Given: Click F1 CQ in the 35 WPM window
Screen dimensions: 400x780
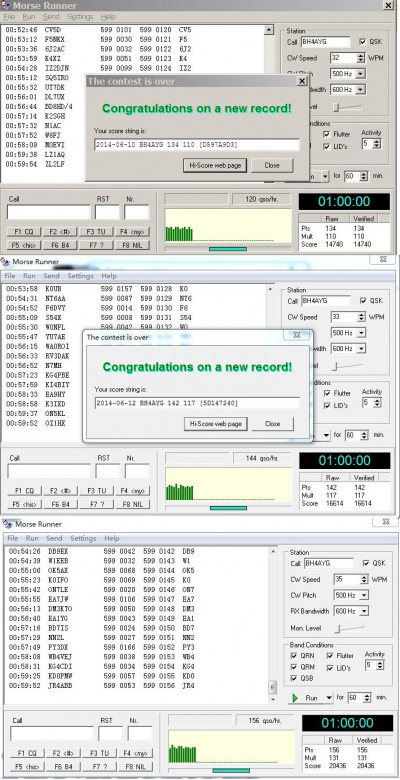Looking at the screenshot, I should [x=25, y=753].
